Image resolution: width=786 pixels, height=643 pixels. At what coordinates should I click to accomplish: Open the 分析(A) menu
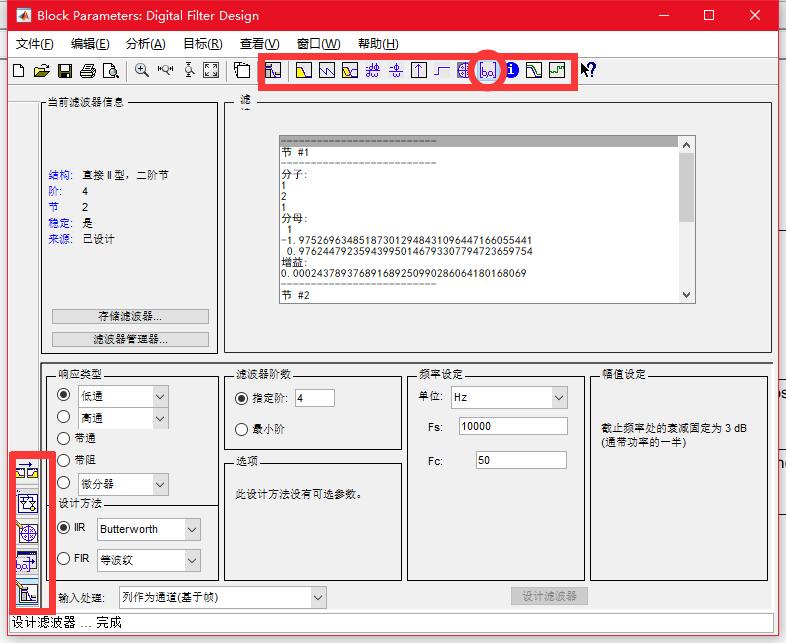coord(145,44)
